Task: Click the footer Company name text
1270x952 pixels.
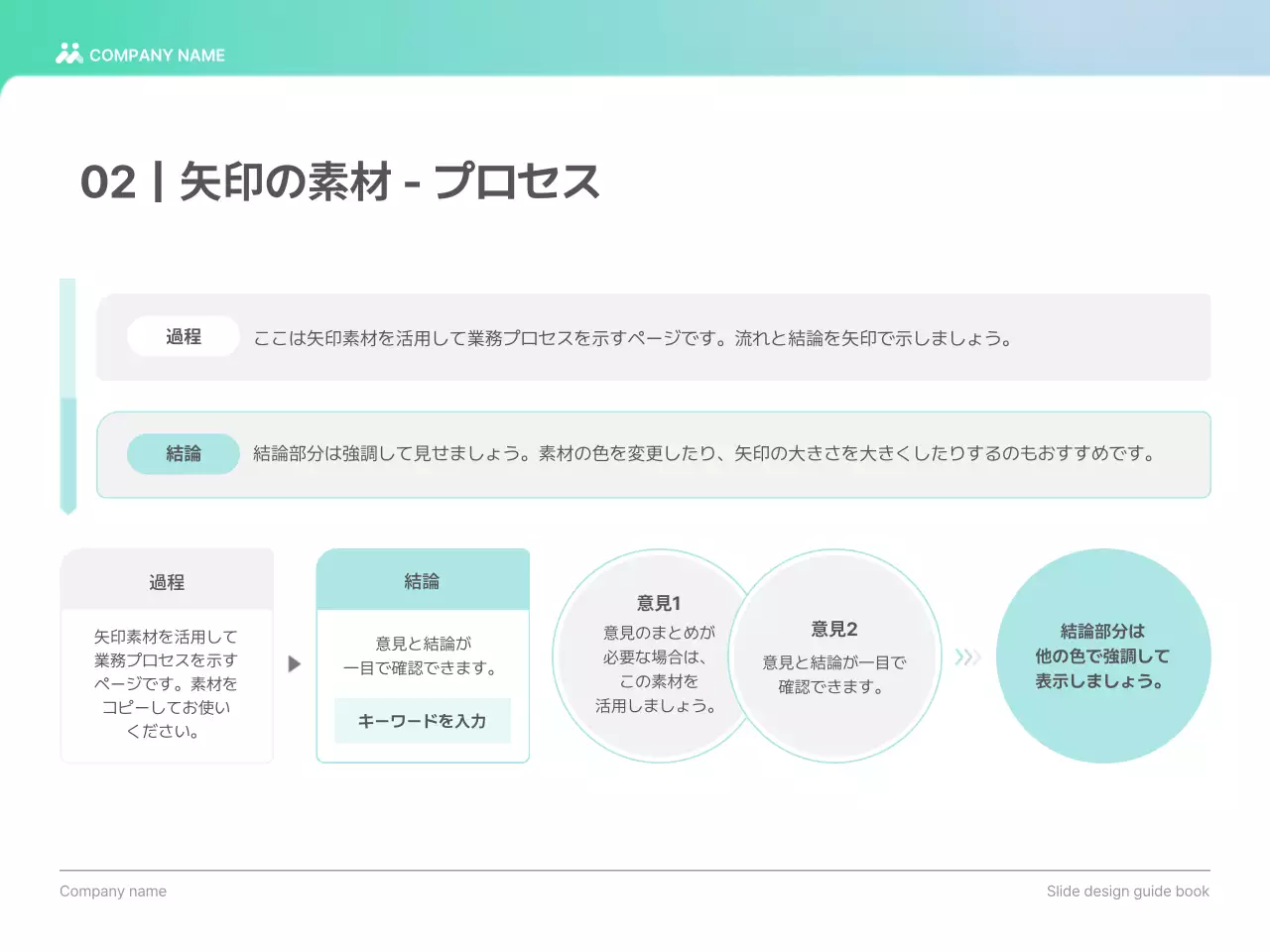Action: (x=113, y=892)
